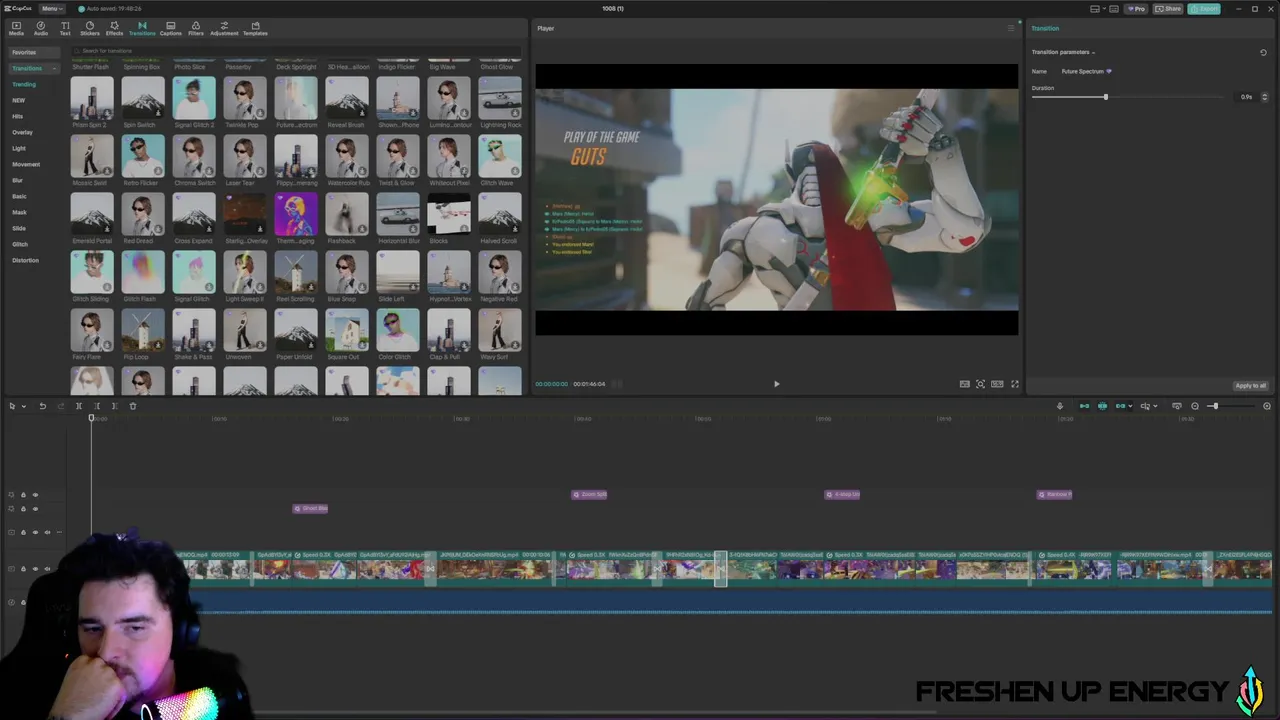
Task: Open the Menu dropdown
Action: pos(50,9)
